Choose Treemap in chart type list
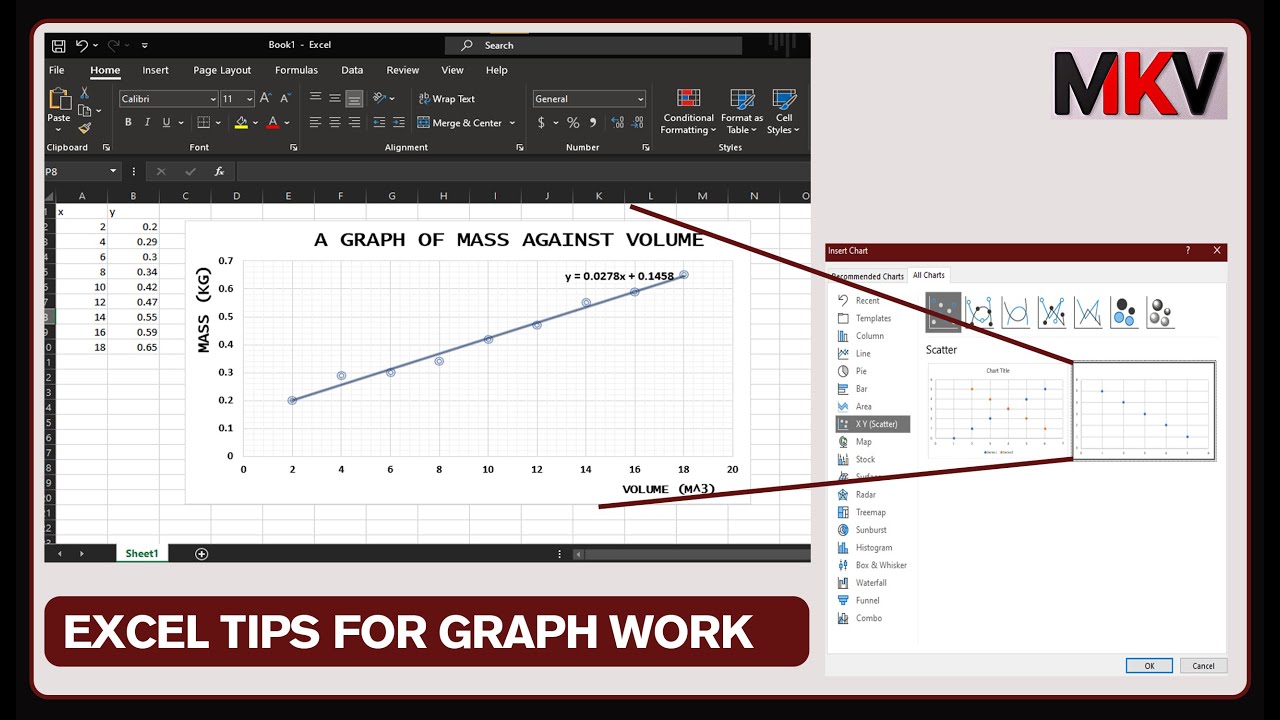 click(x=871, y=512)
